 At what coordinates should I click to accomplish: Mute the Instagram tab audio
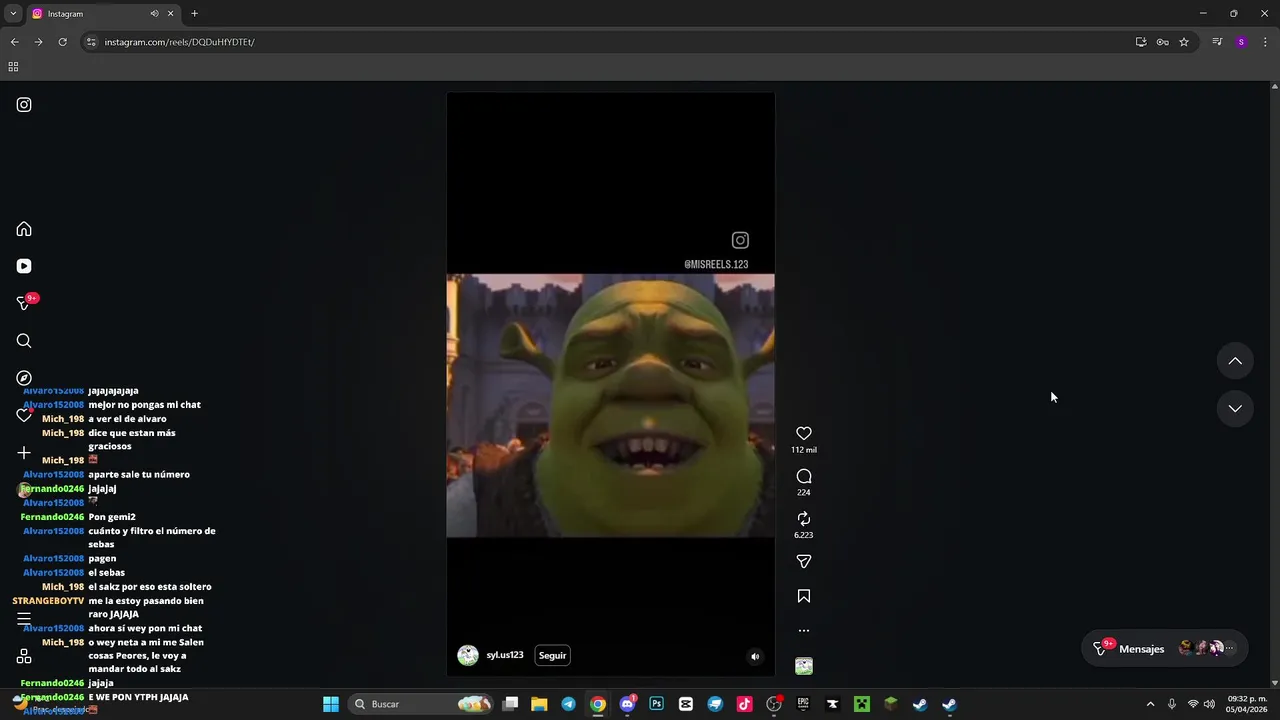point(154,14)
